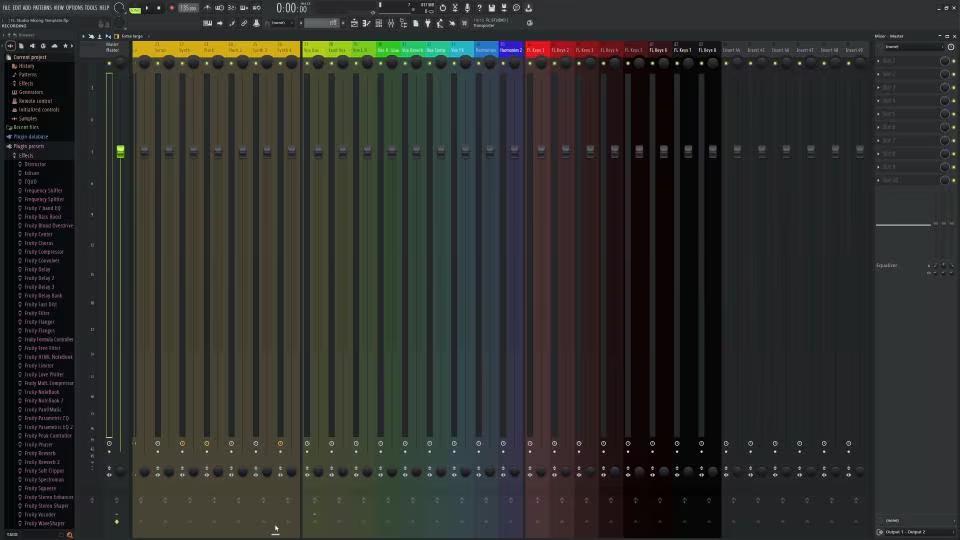The width and height of the screenshot is (960, 540).
Task: Click the browser speaker icon
Action: pyautogui.click(x=32, y=46)
